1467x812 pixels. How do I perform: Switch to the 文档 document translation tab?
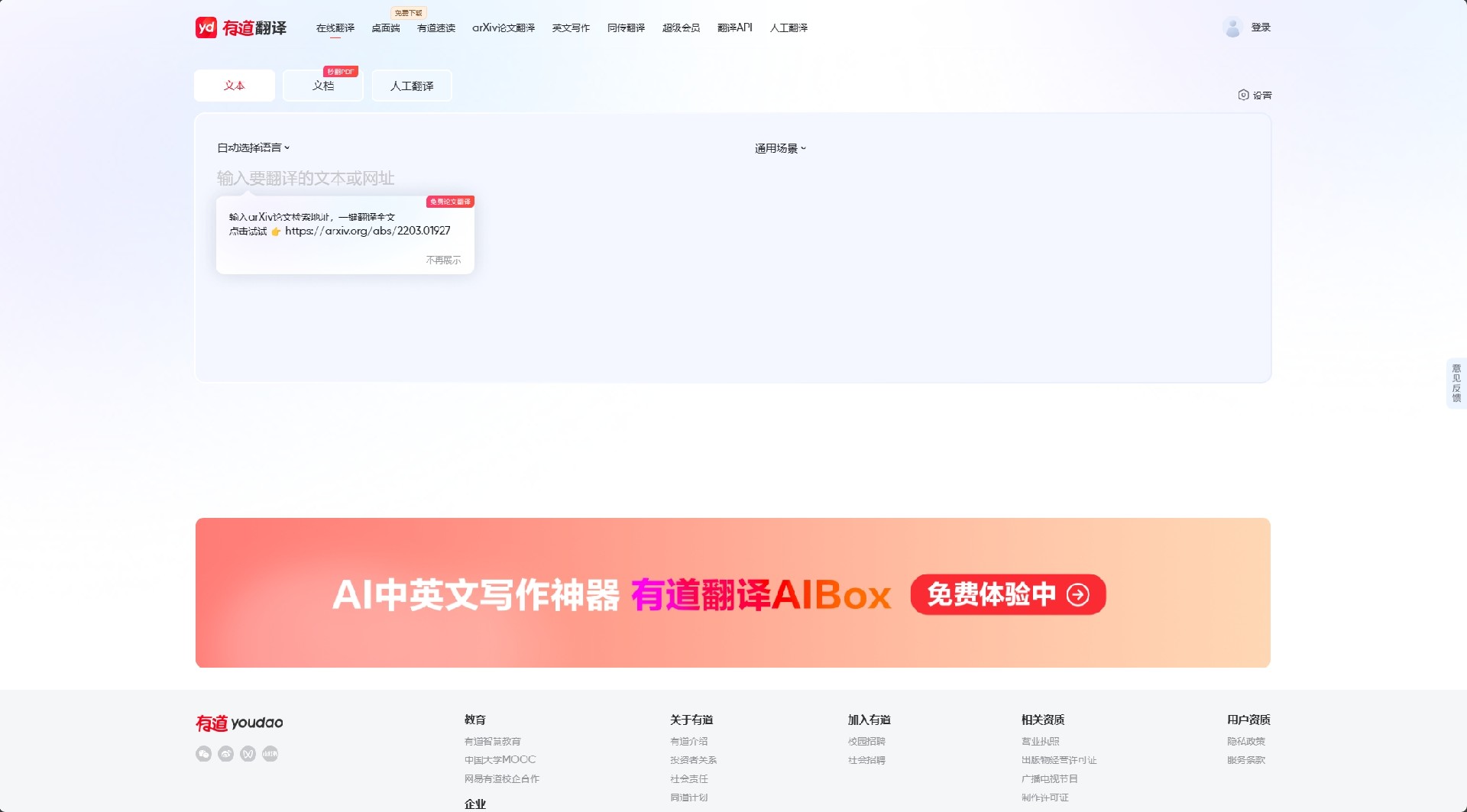(322, 86)
